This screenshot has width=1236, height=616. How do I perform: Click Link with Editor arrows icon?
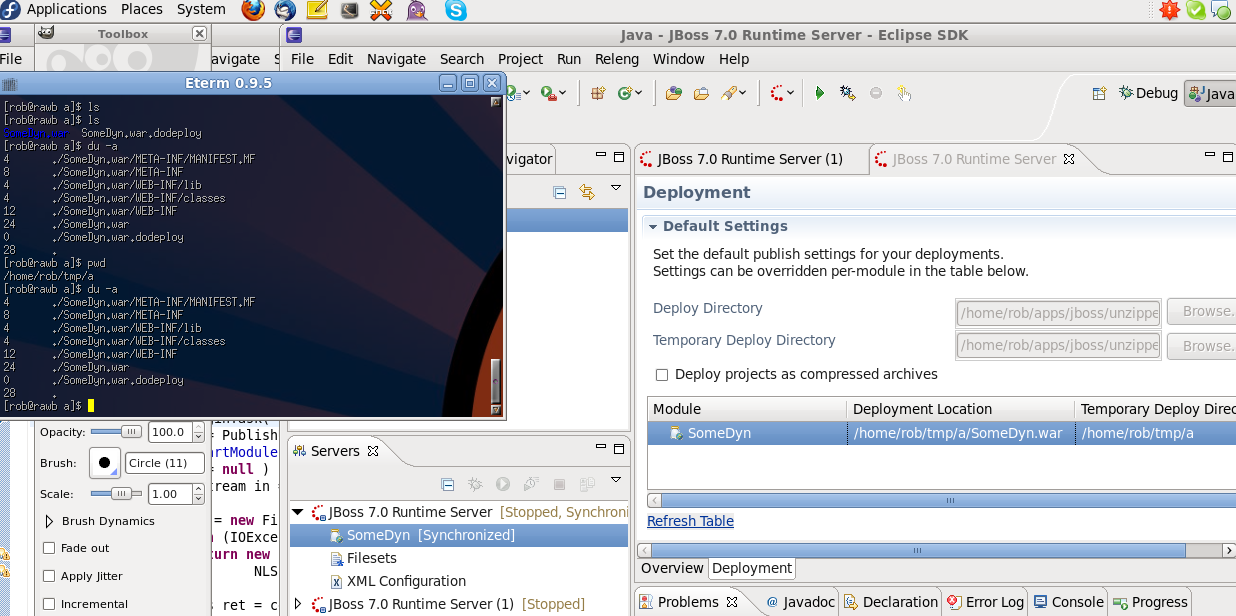tap(587, 192)
